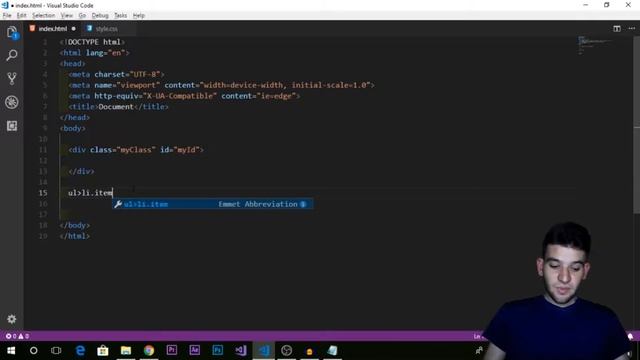This screenshot has width=640, height=360.
Task: Launch Microsoft Edge from taskbar
Action: click(x=80, y=351)
